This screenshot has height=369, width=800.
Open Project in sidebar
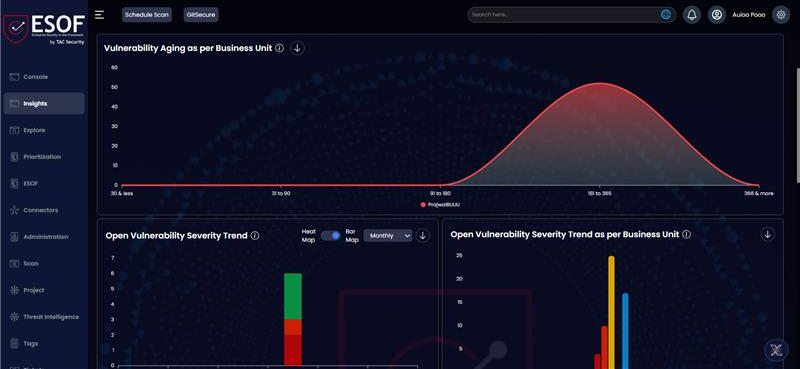tap(44, 290)
